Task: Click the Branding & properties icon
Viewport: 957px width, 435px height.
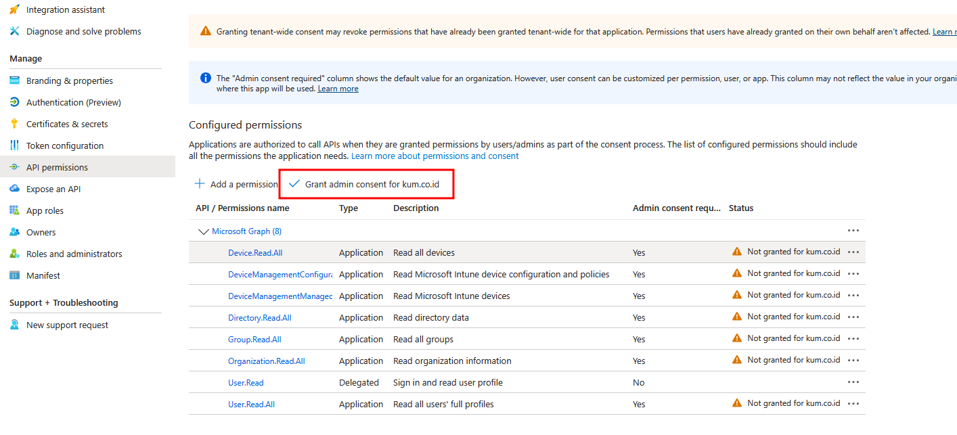Action: point(15,81)
